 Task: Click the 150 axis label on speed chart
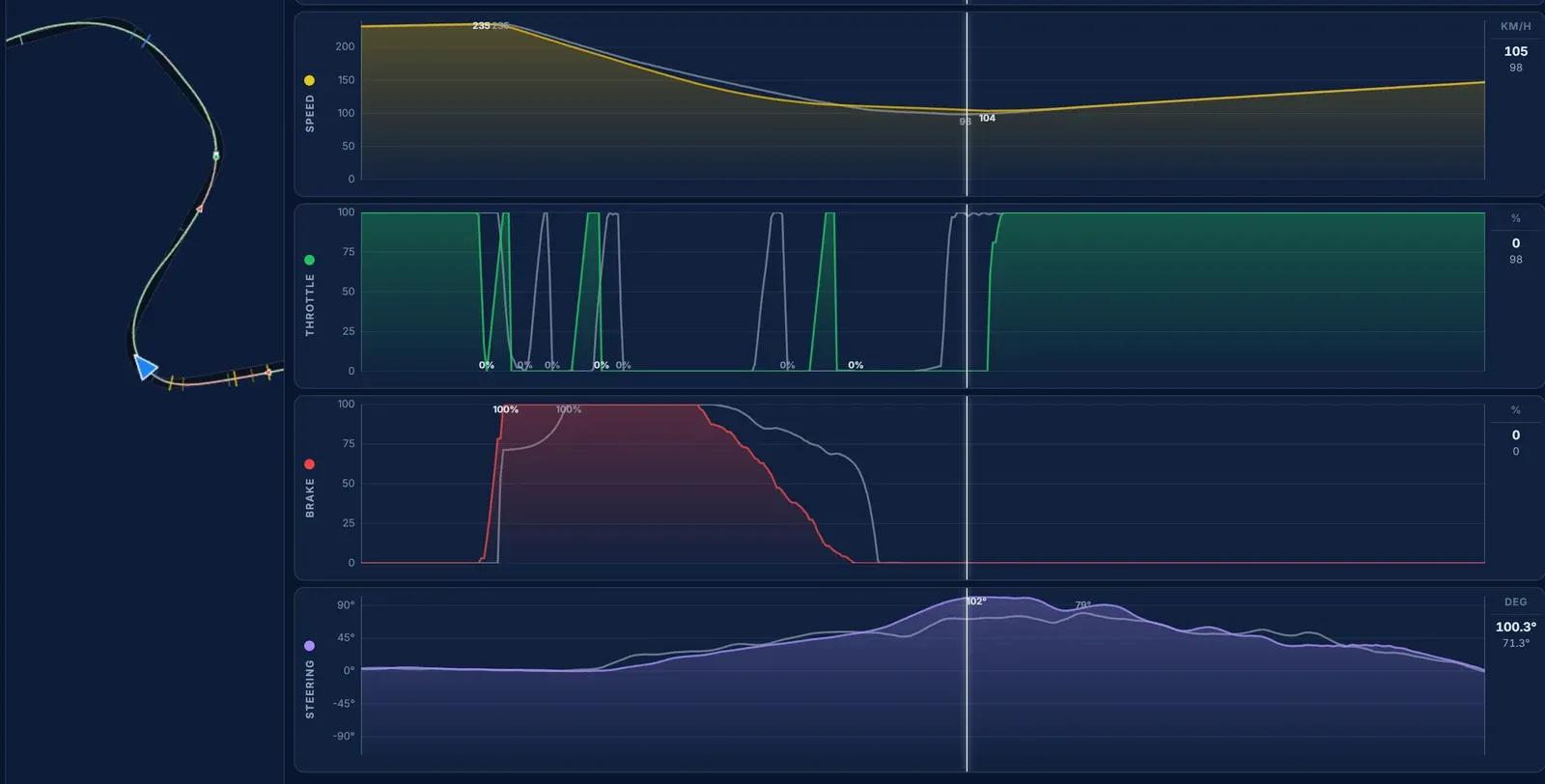[x=346, y=80]
